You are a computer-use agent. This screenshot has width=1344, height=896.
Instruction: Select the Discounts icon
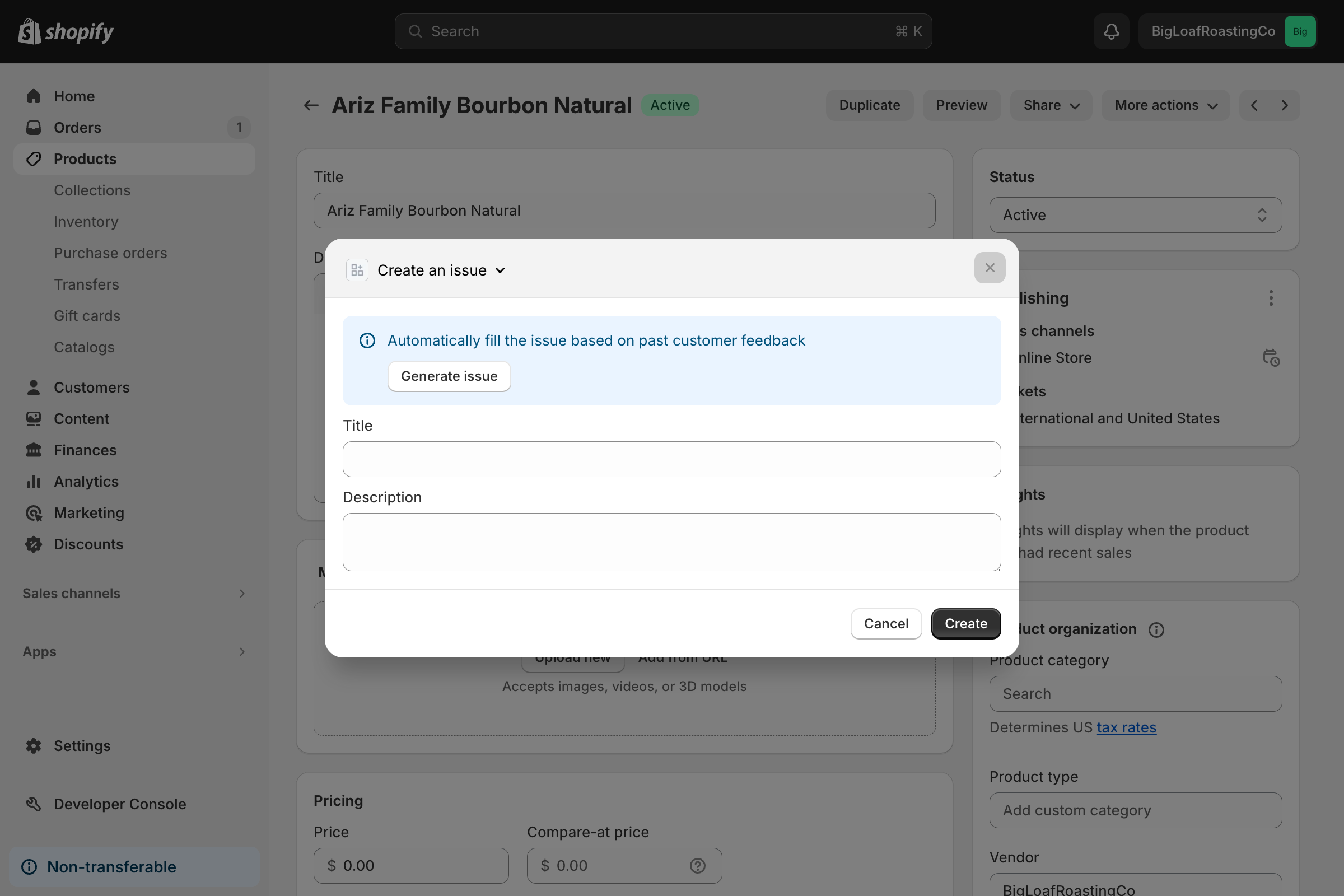34,544
